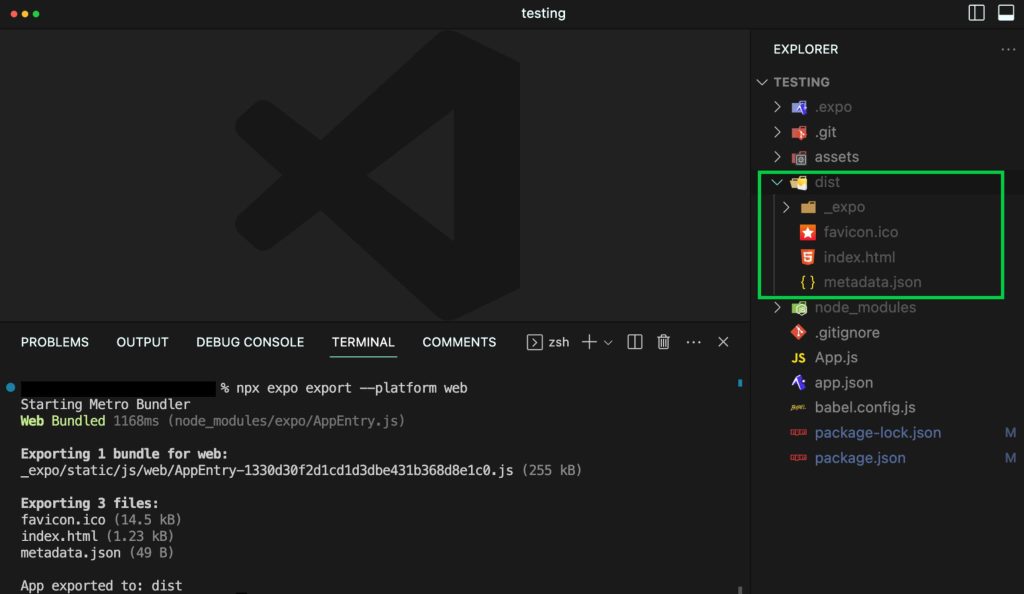Click the zsh terminal shell icon
Image resolution: width=1024 pixels, height=594 pixels.
click(x=534, y=342)
